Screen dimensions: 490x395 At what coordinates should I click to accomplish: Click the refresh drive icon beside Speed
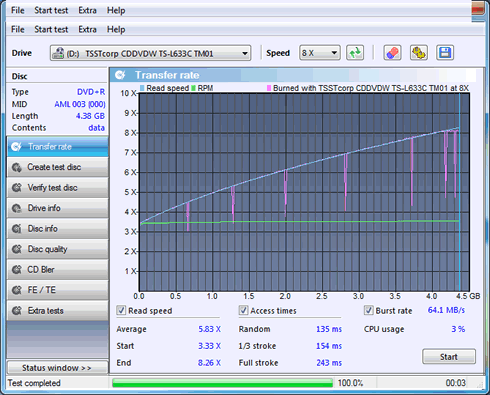click(355, 53)
